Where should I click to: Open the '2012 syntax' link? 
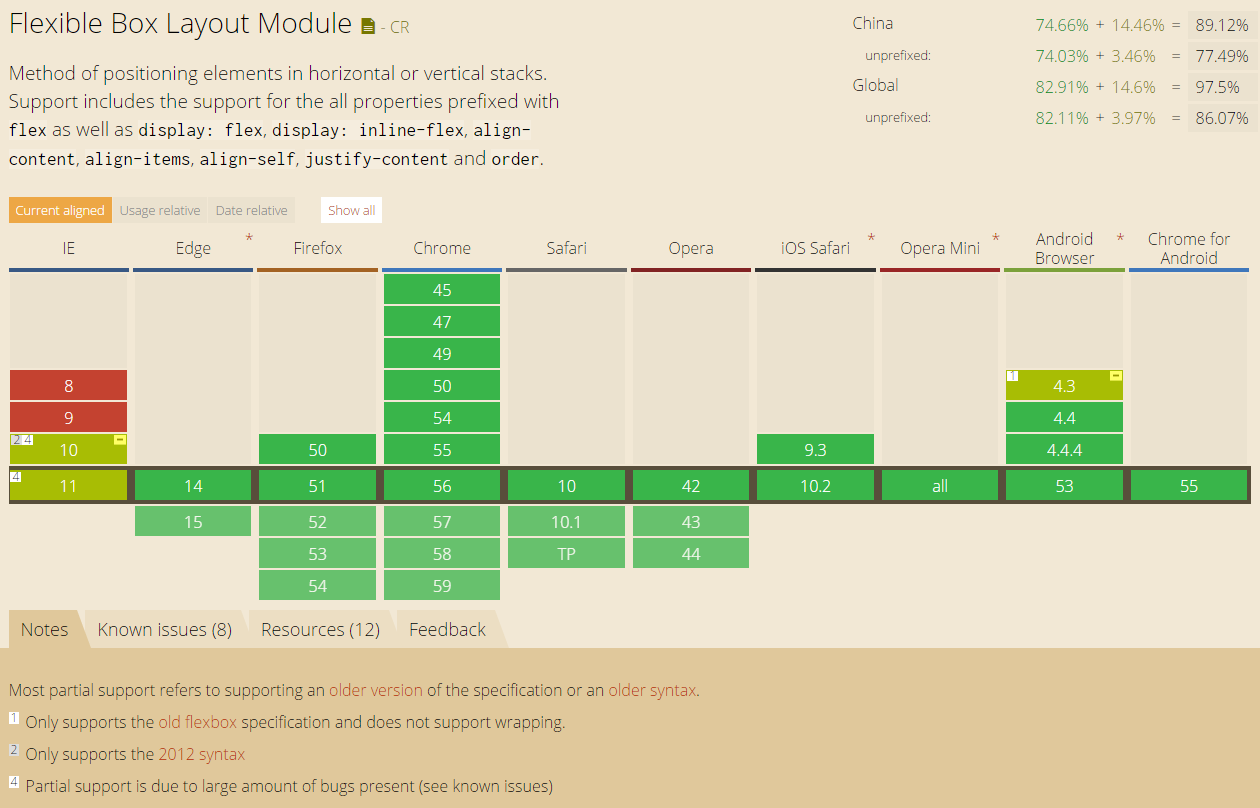[201, 754]
